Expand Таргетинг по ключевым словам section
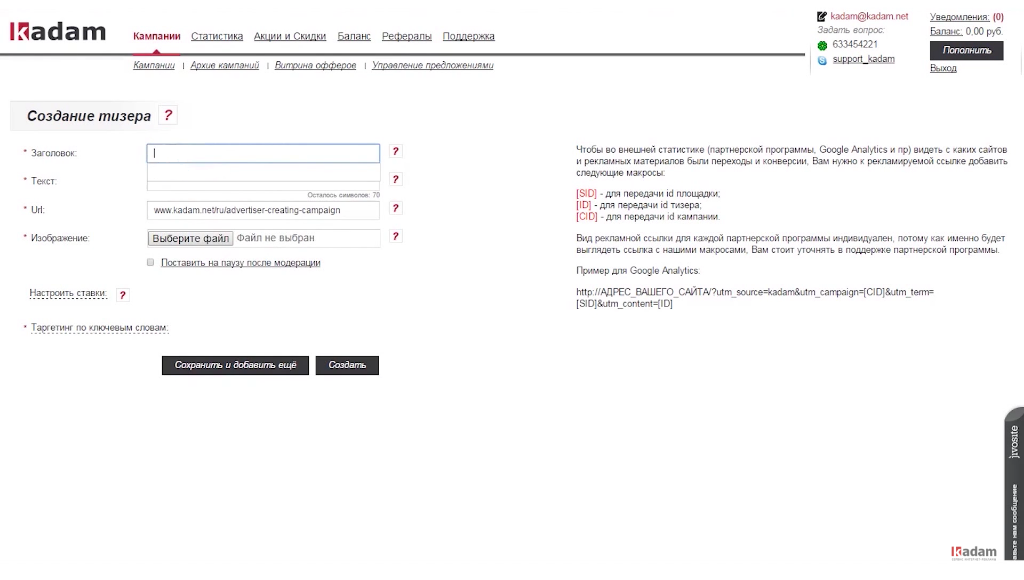The height and width of the screenshot is (580, 1024). click(x=99, y=328)
